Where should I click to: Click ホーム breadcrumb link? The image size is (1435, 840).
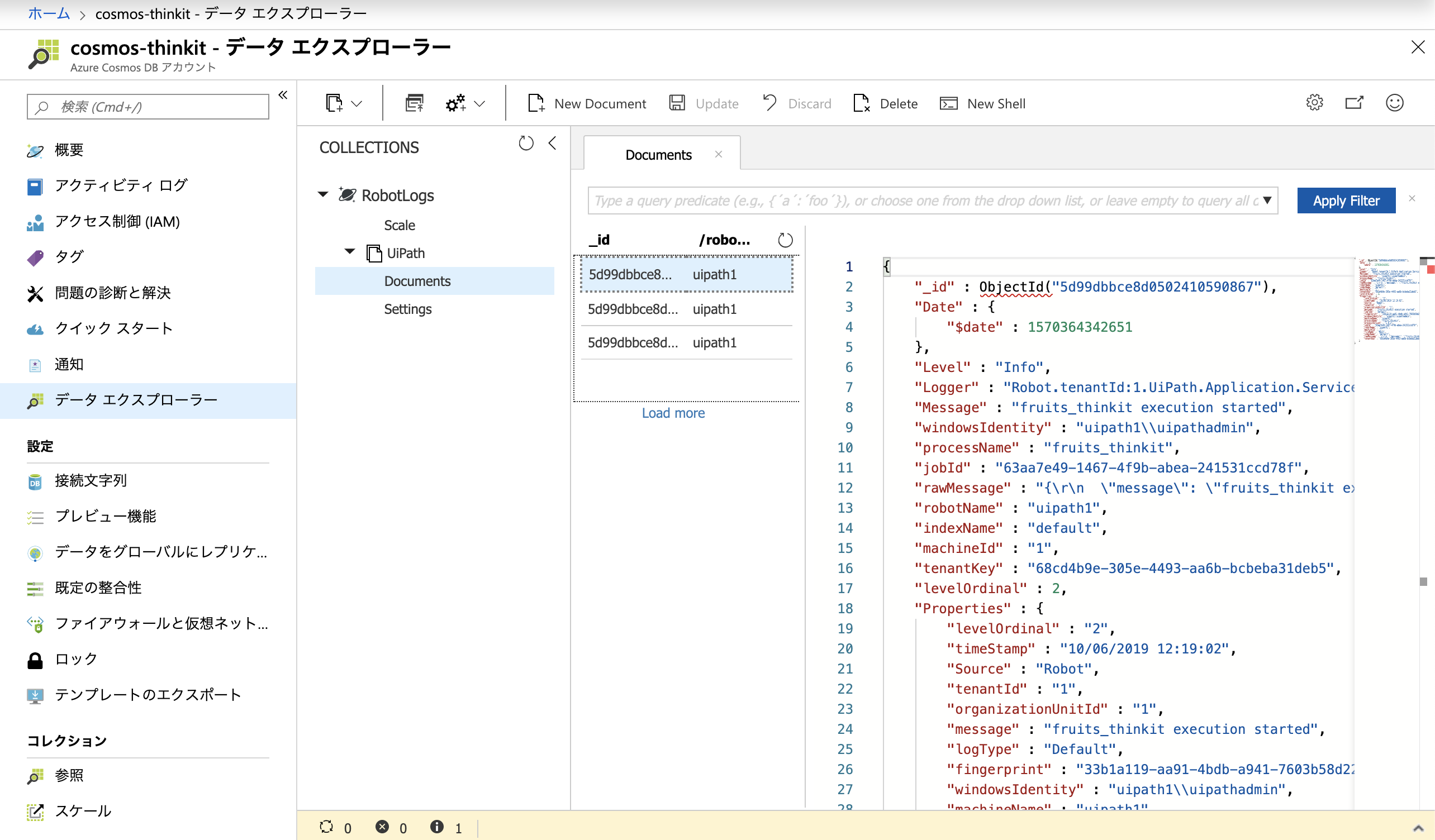[49, 13]
